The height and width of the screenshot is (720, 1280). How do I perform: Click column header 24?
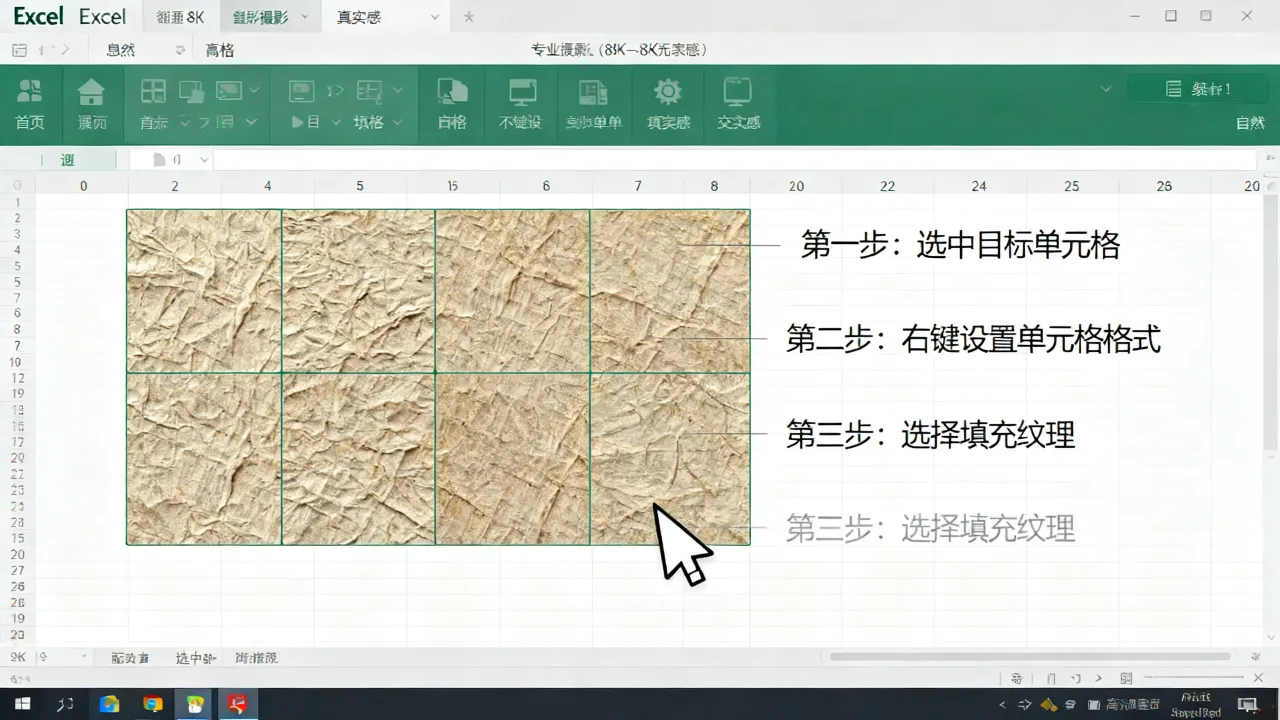[979, 186]
